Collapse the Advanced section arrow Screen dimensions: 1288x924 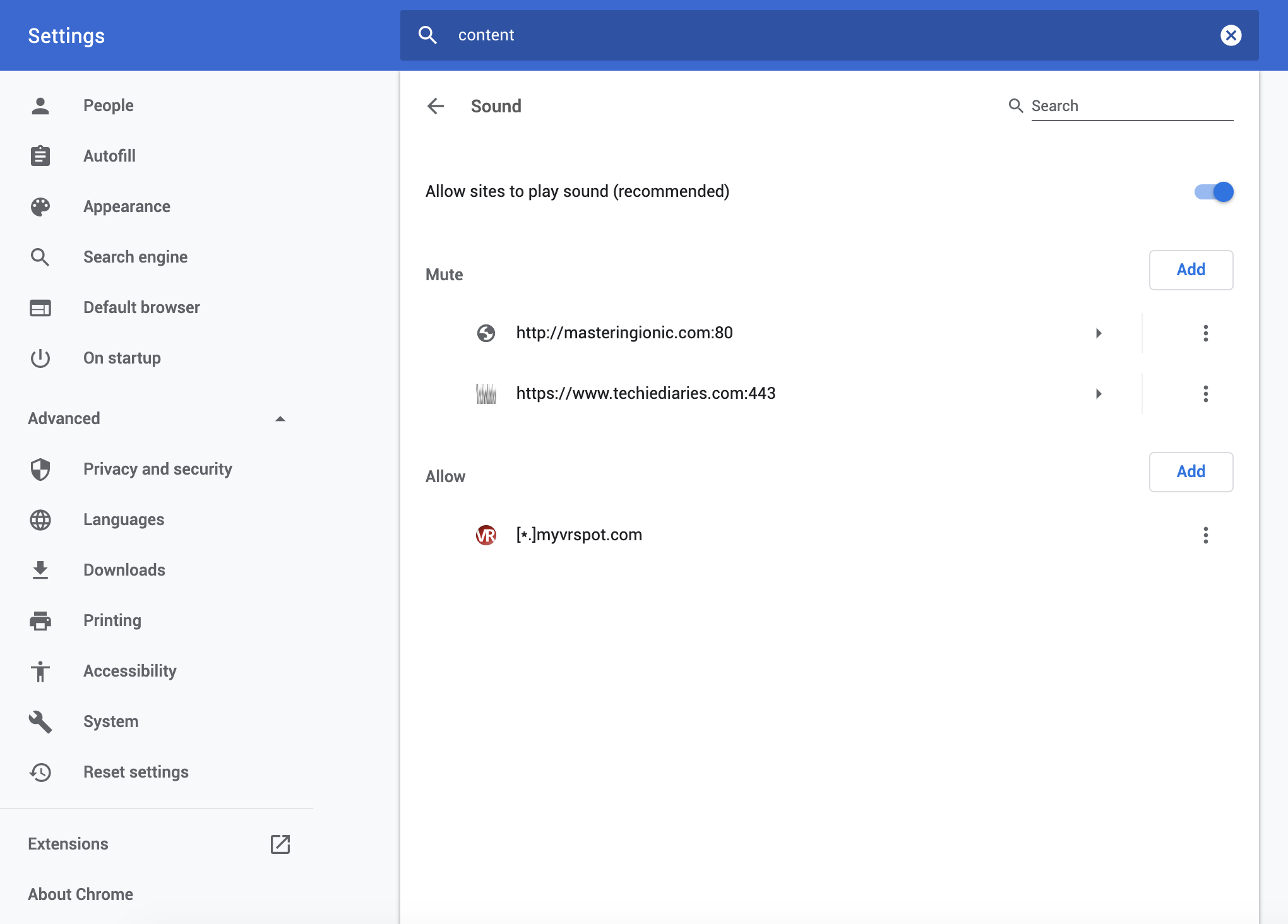pos(280,418)
